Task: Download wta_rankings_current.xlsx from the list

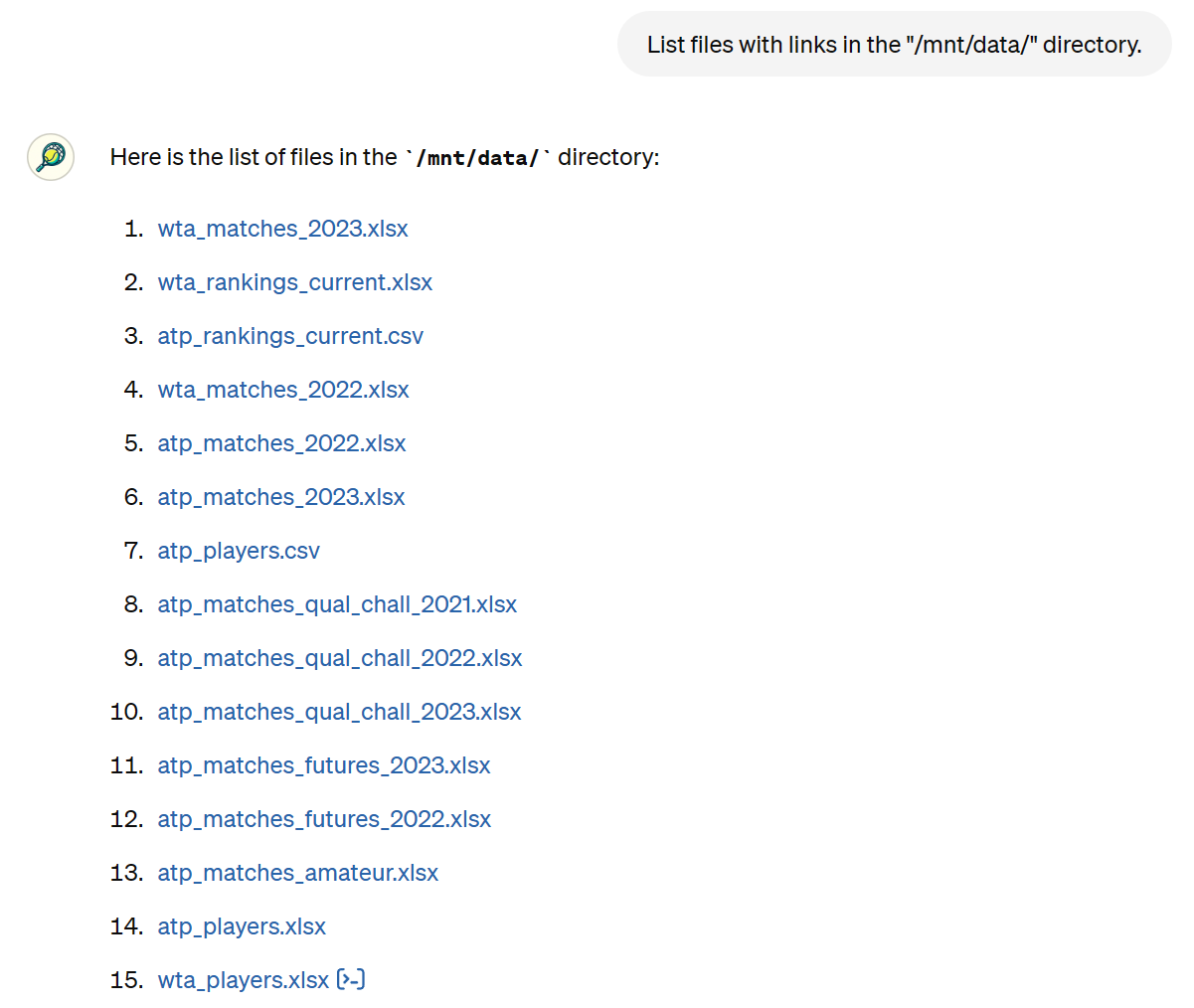Action: 294,282
